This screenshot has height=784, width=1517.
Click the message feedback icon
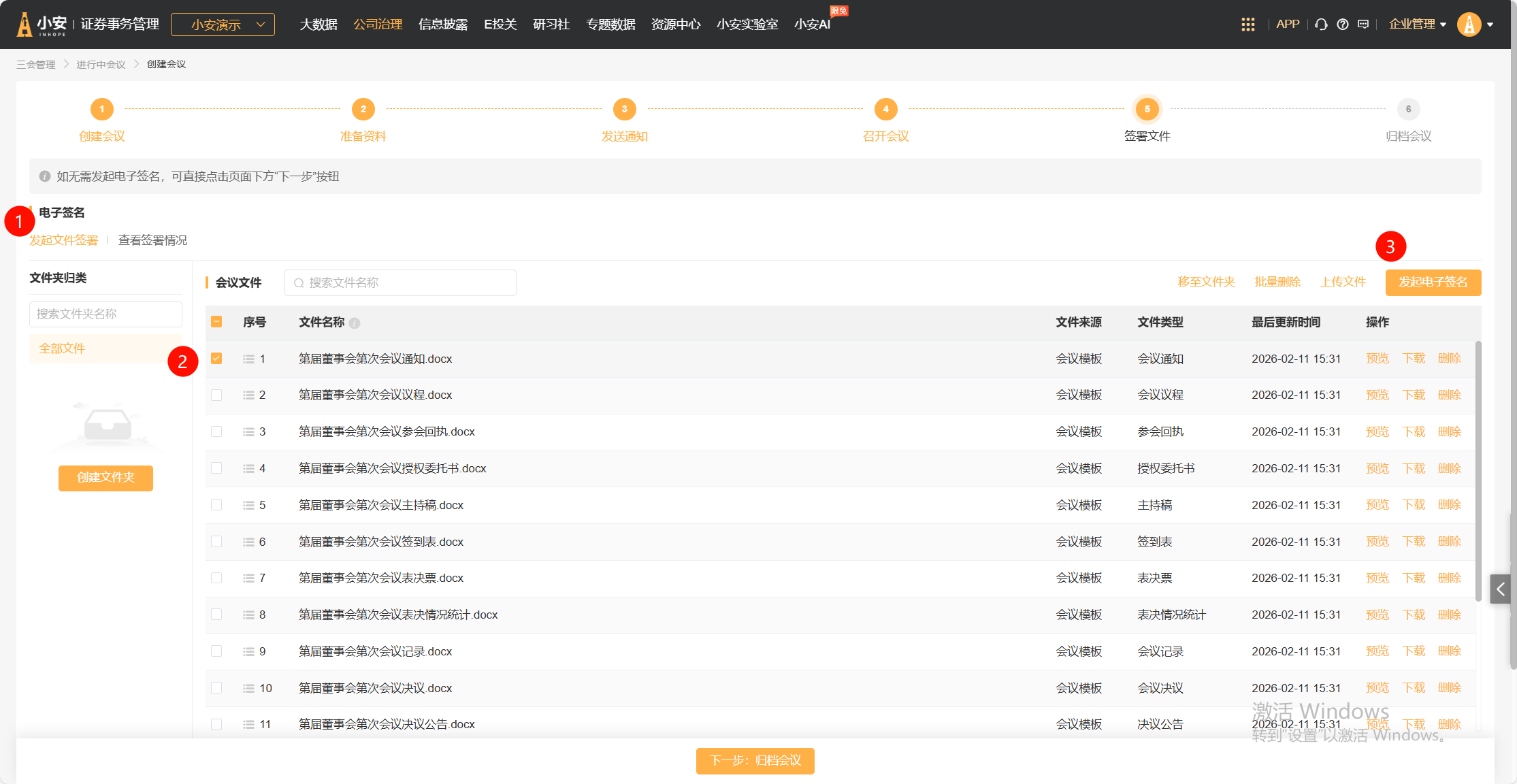click(x=1363, y=24)
